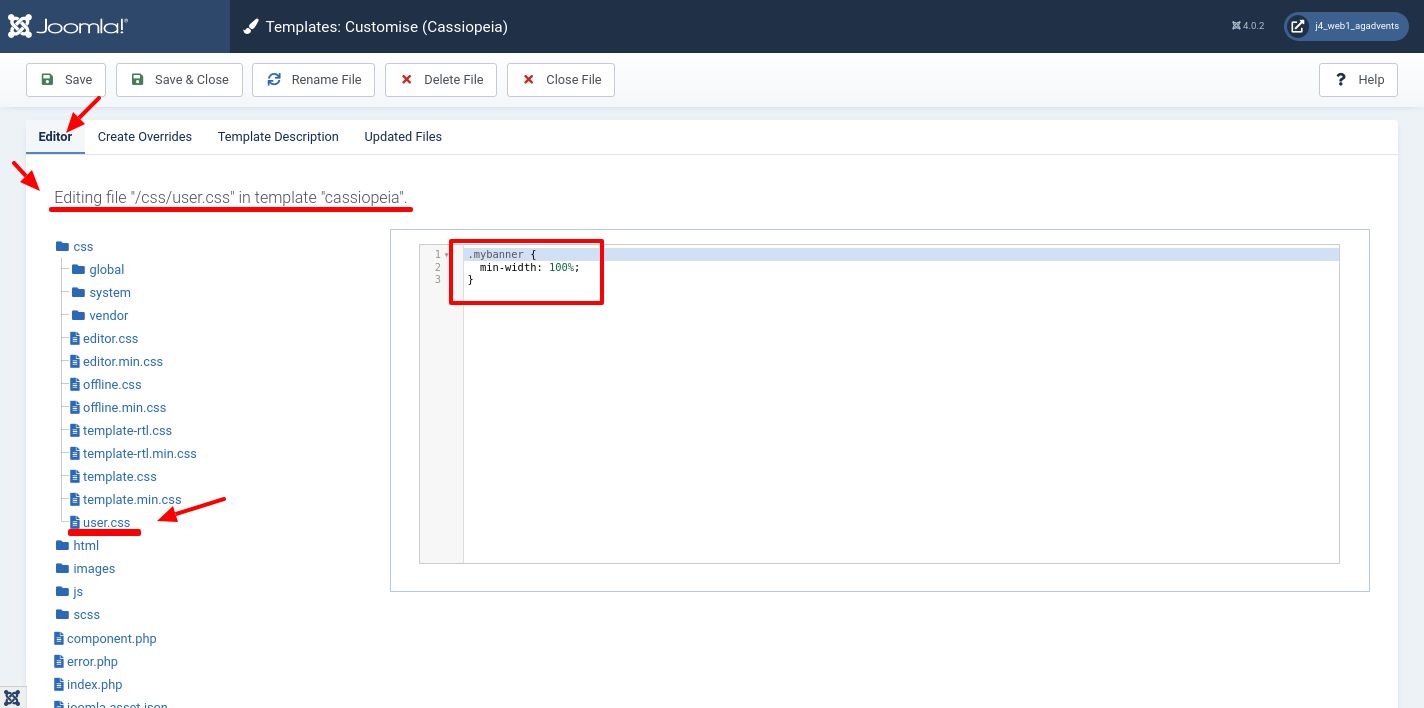The image size is (1424, 708).
Task: Click file icon beside template.min.css
Action: click(74, 500)
